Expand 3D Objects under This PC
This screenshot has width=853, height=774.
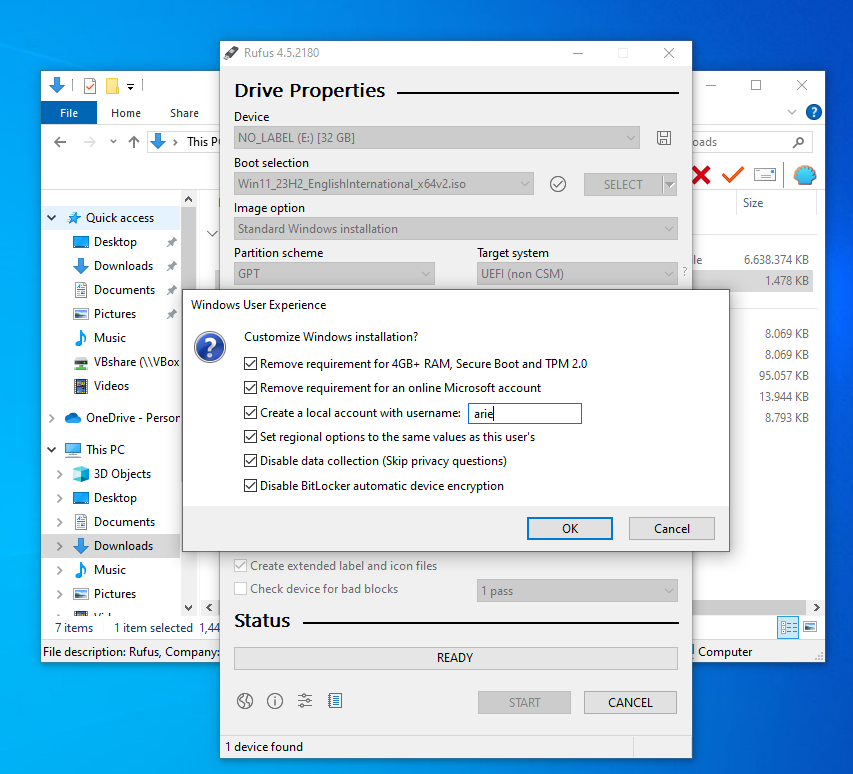59,474
